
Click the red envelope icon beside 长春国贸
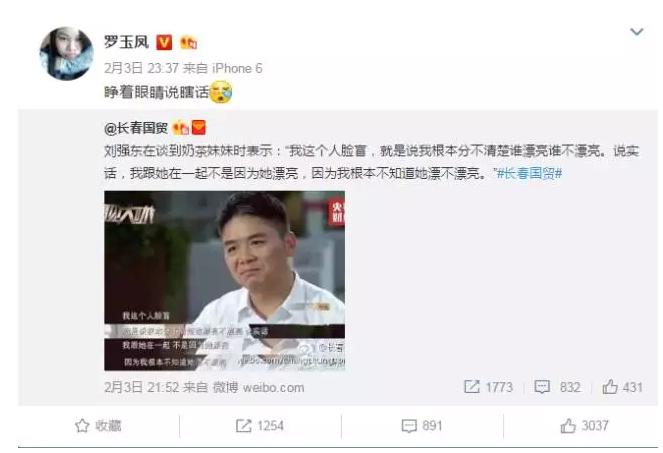pyautogui.click(x=199, y=127)
